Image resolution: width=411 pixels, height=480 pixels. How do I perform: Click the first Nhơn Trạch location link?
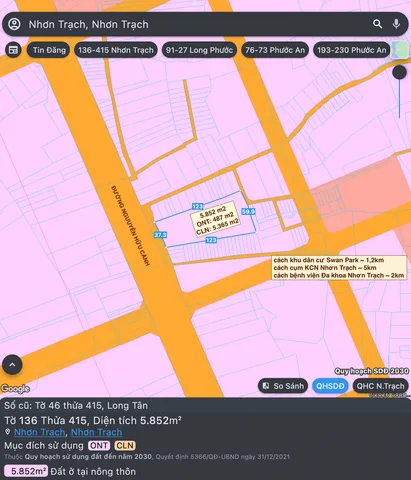click(x=39, y=432)
